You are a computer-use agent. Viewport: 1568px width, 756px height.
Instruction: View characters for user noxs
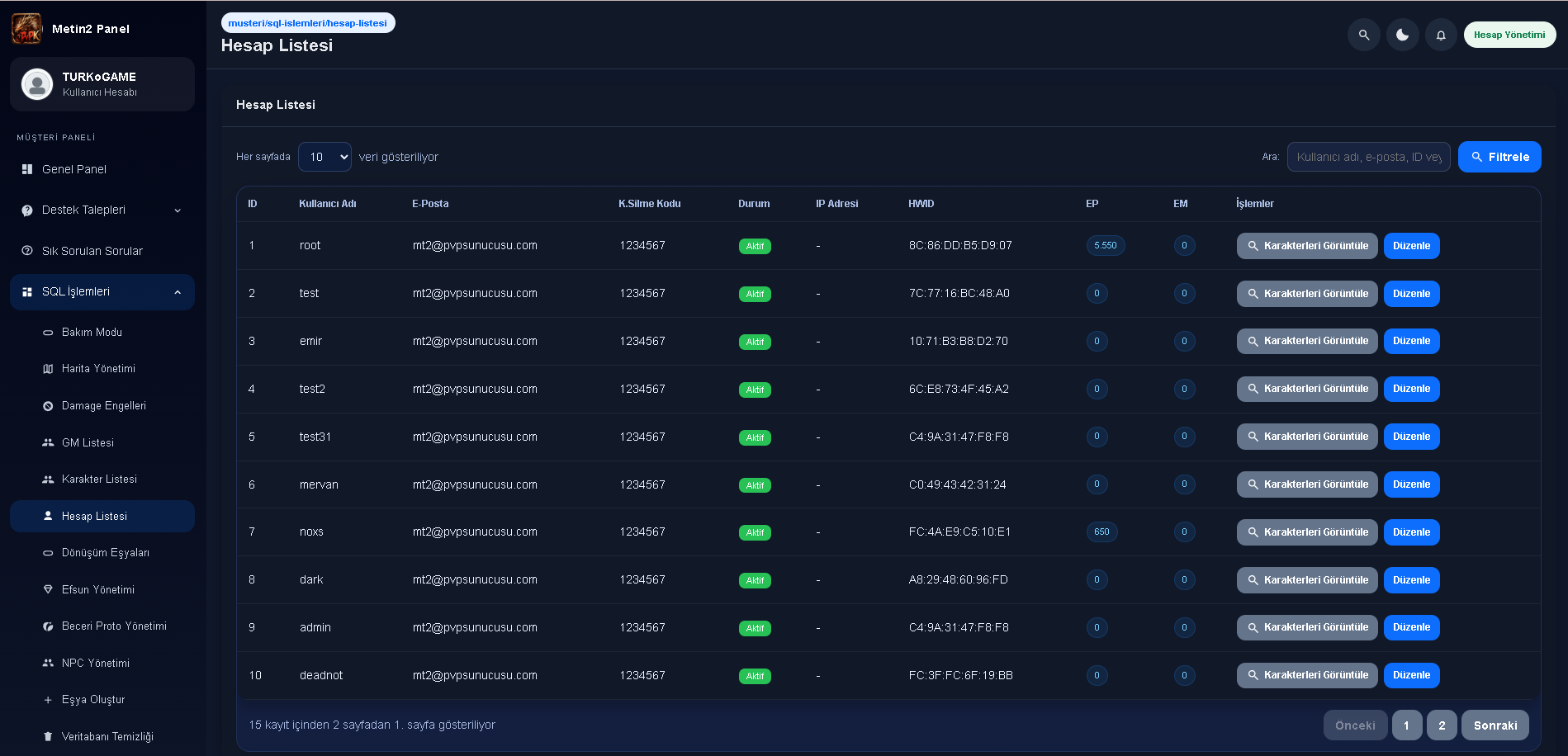click(1307, 532)
